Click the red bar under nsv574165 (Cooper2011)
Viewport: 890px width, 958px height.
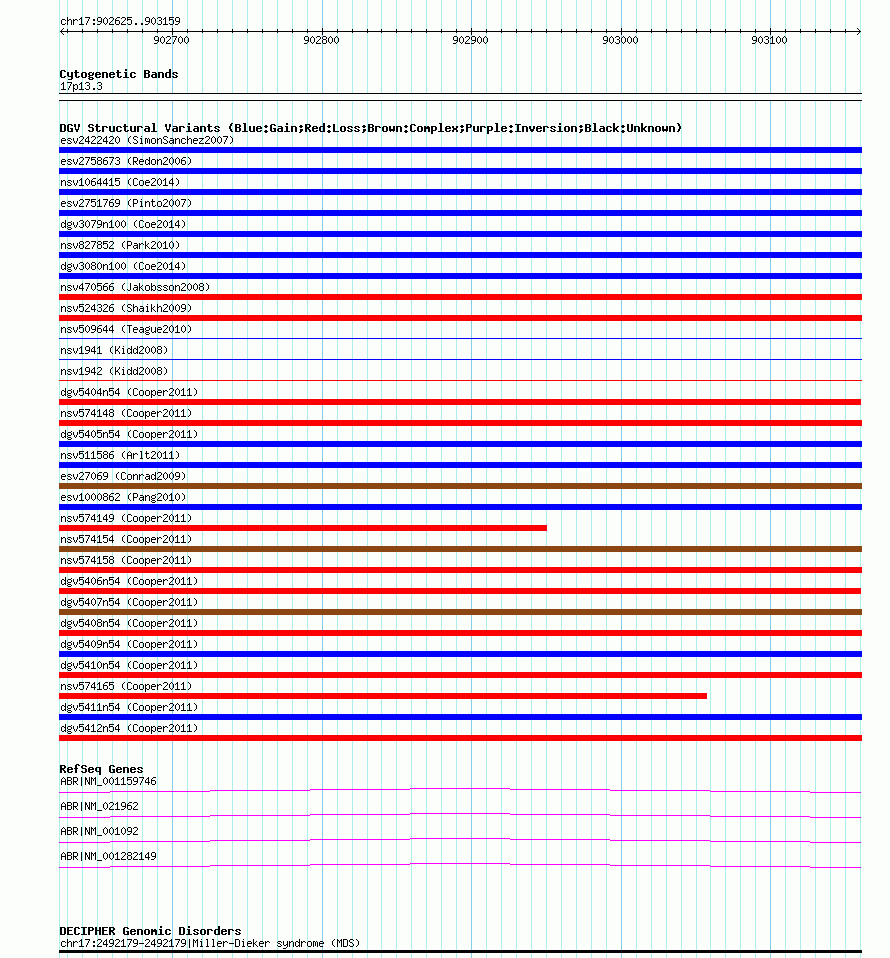[383, 696]
